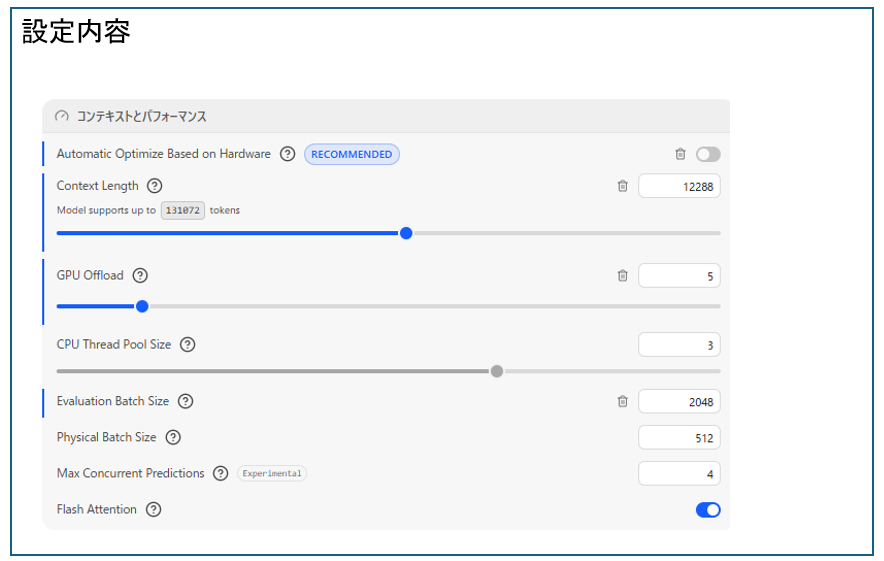Click the Context Length value field 12288
Image resolution: width=884 pixels, height=561 pixels.
click(679, 186)
